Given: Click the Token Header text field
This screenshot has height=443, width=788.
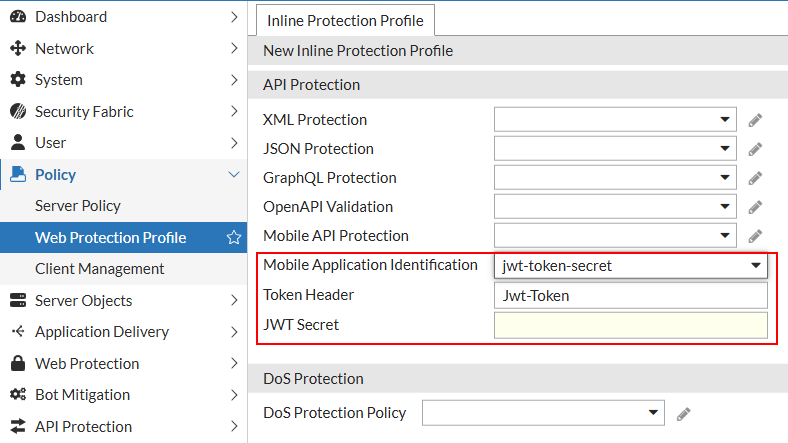Looking at the screenshot, I should click(x=630, y=296).
